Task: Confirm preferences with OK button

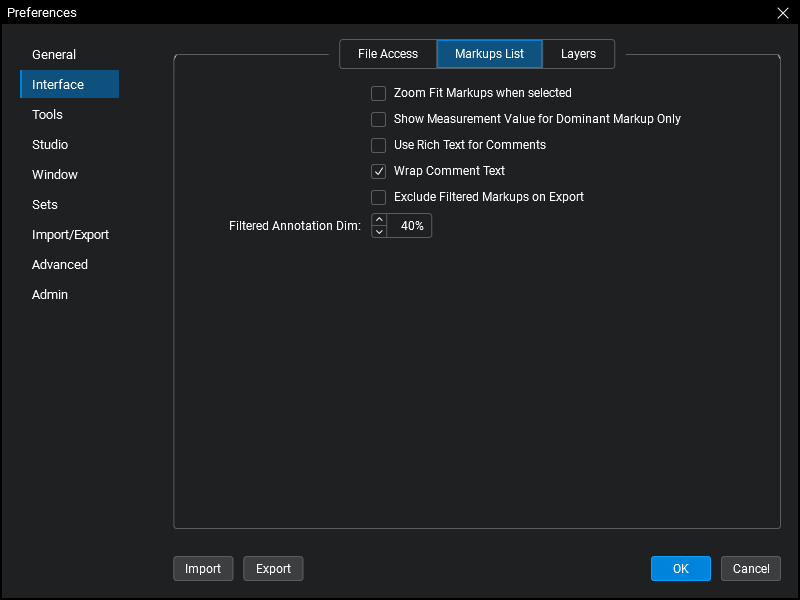Action: point(680,569)
